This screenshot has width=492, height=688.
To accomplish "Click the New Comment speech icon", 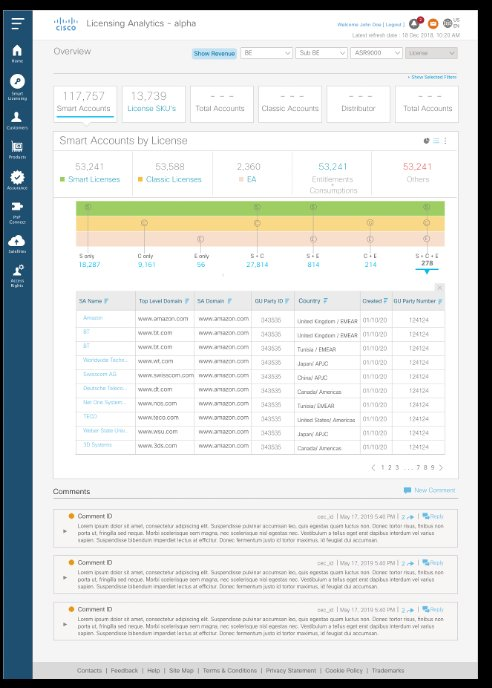I will pos(407,490).
